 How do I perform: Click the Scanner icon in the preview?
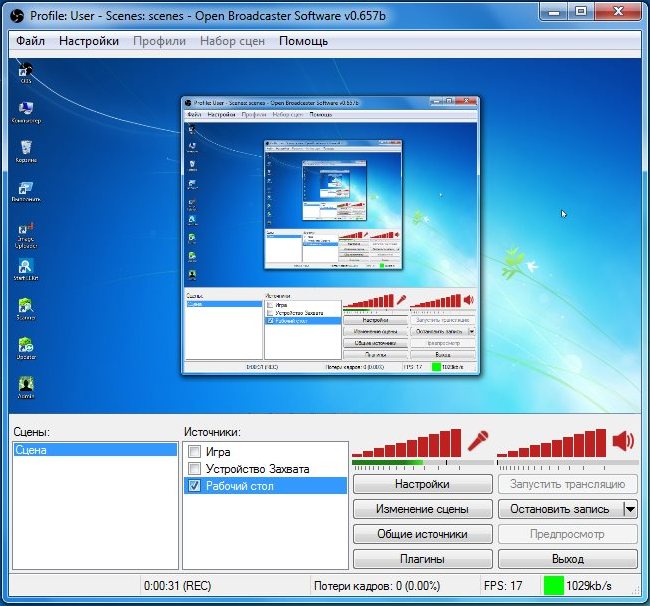[x=26, y=309]
